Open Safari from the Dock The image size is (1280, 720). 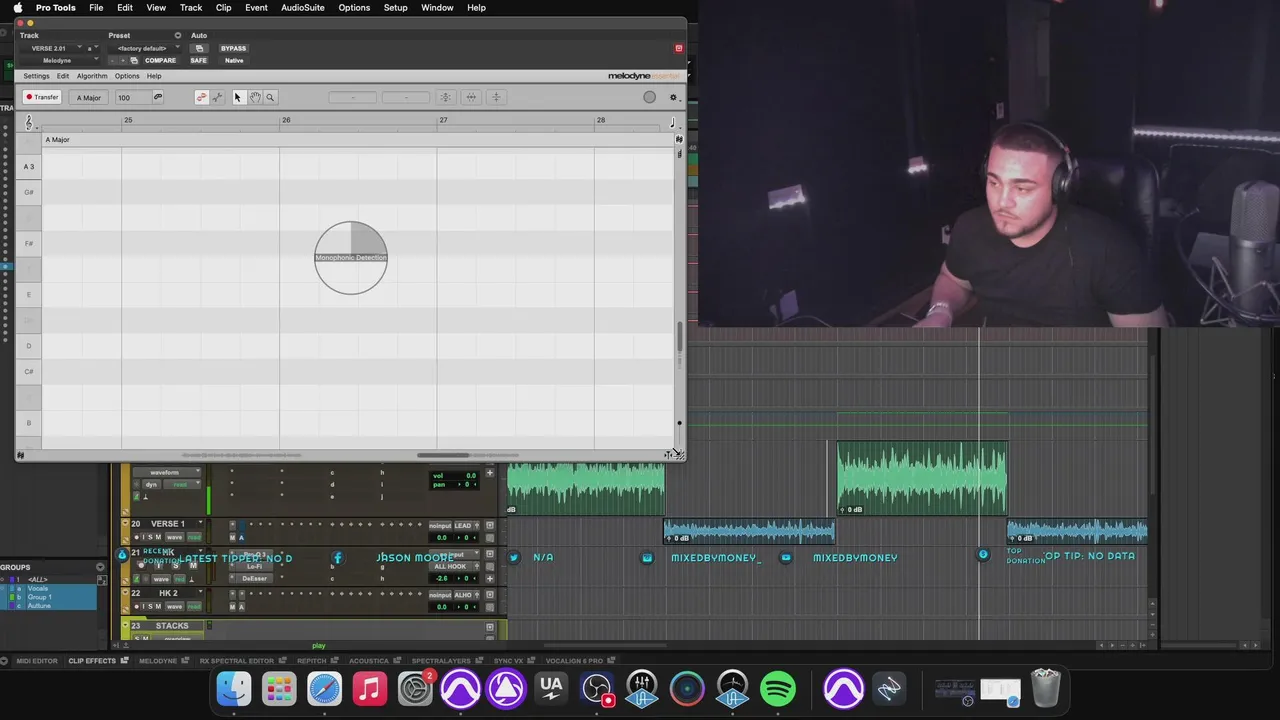coord(324,688)
